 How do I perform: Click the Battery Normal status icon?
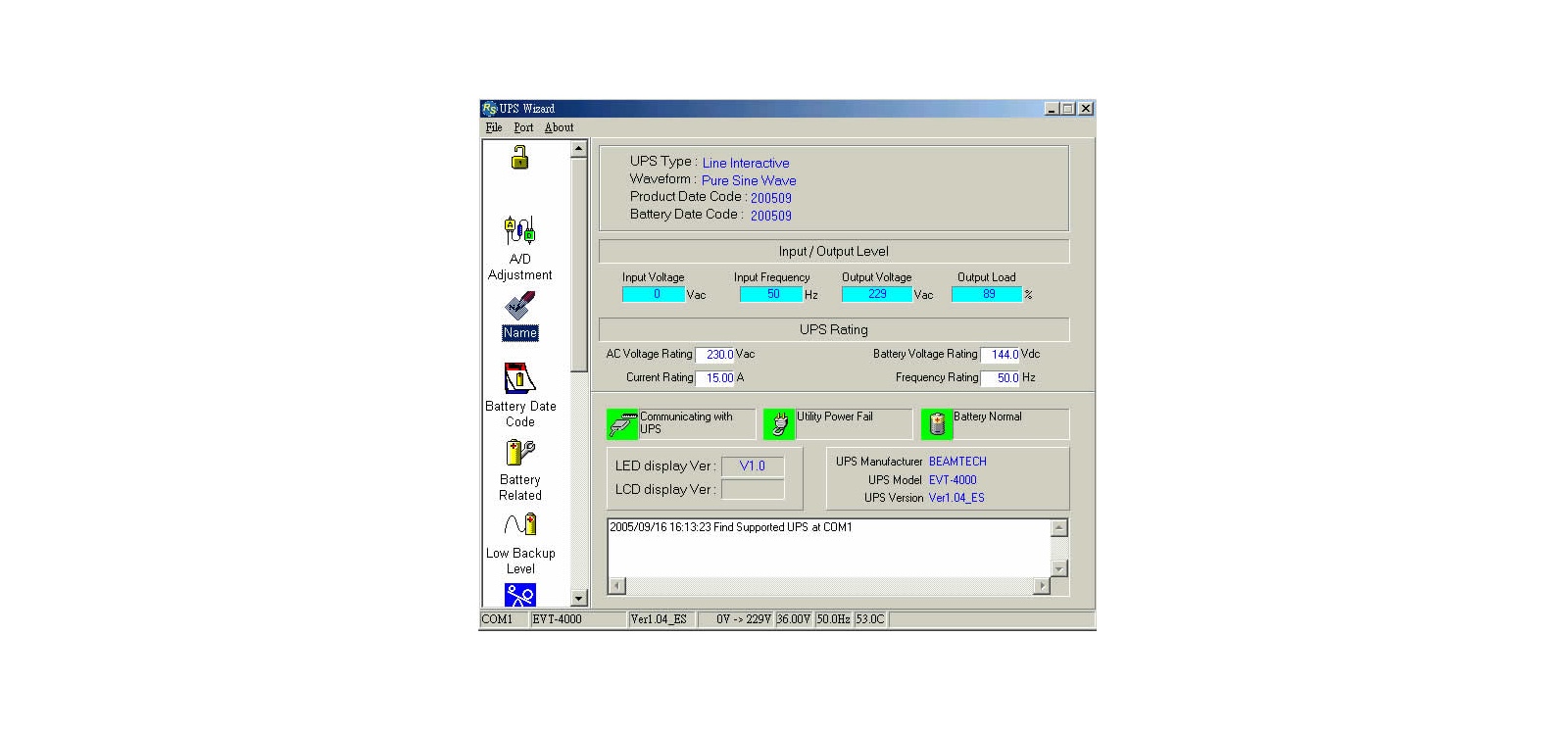click(x=937, y=423)
